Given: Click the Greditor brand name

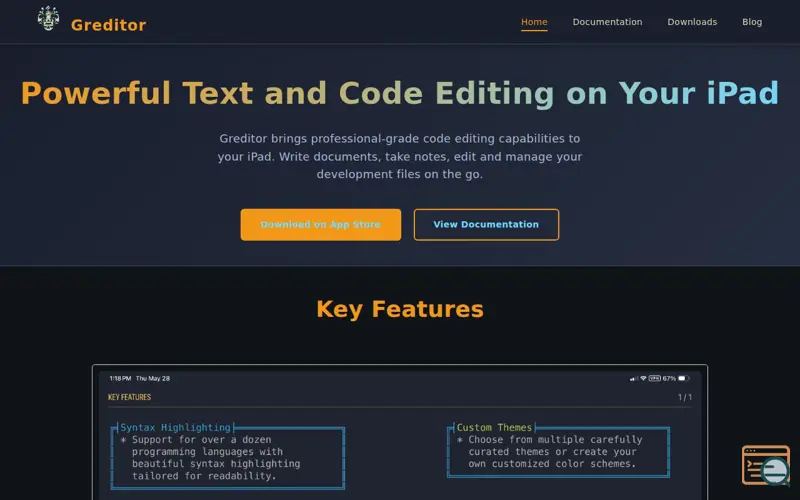Looking at the screenshot, I should tap(108, 24).
